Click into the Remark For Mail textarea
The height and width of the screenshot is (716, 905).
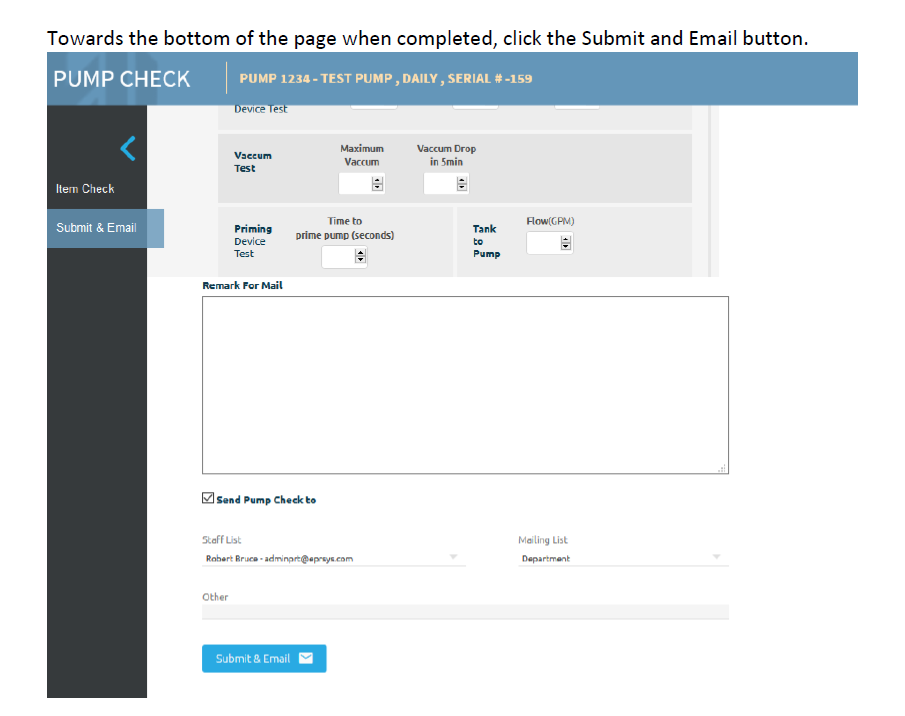[465, 385]
